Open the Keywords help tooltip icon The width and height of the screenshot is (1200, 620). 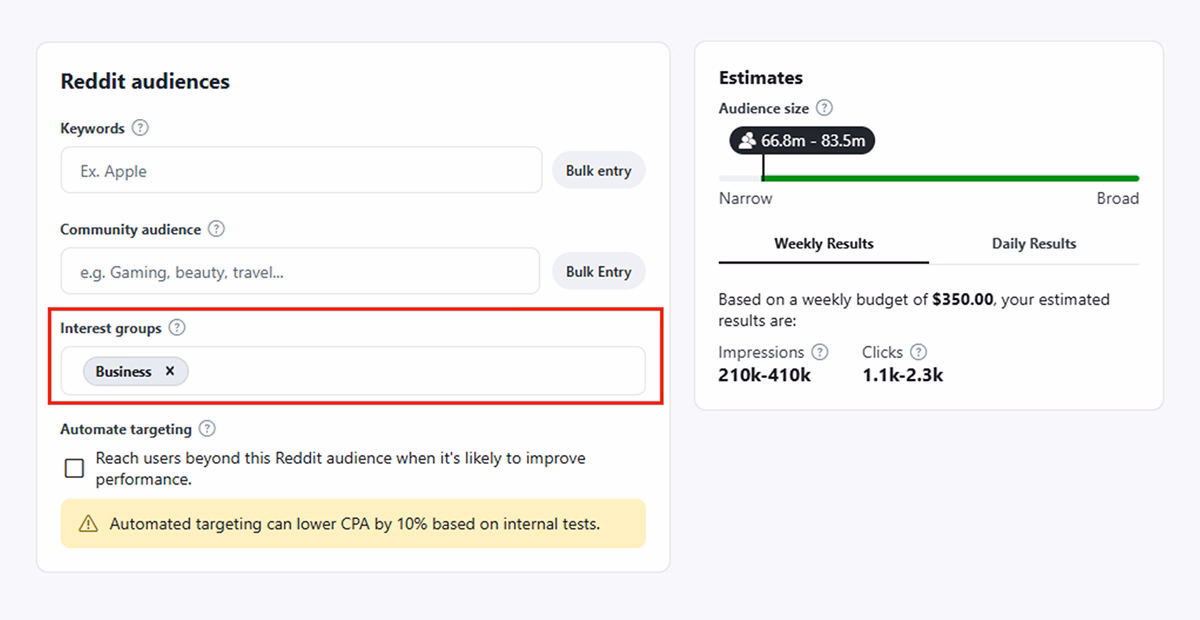click(x=140, y=128)
